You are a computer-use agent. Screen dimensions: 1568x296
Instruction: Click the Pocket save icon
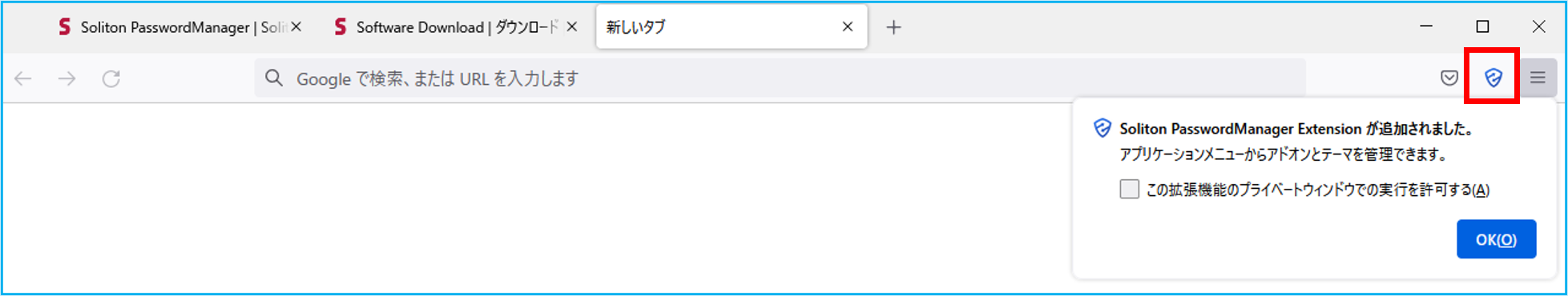coord(1449,78)
